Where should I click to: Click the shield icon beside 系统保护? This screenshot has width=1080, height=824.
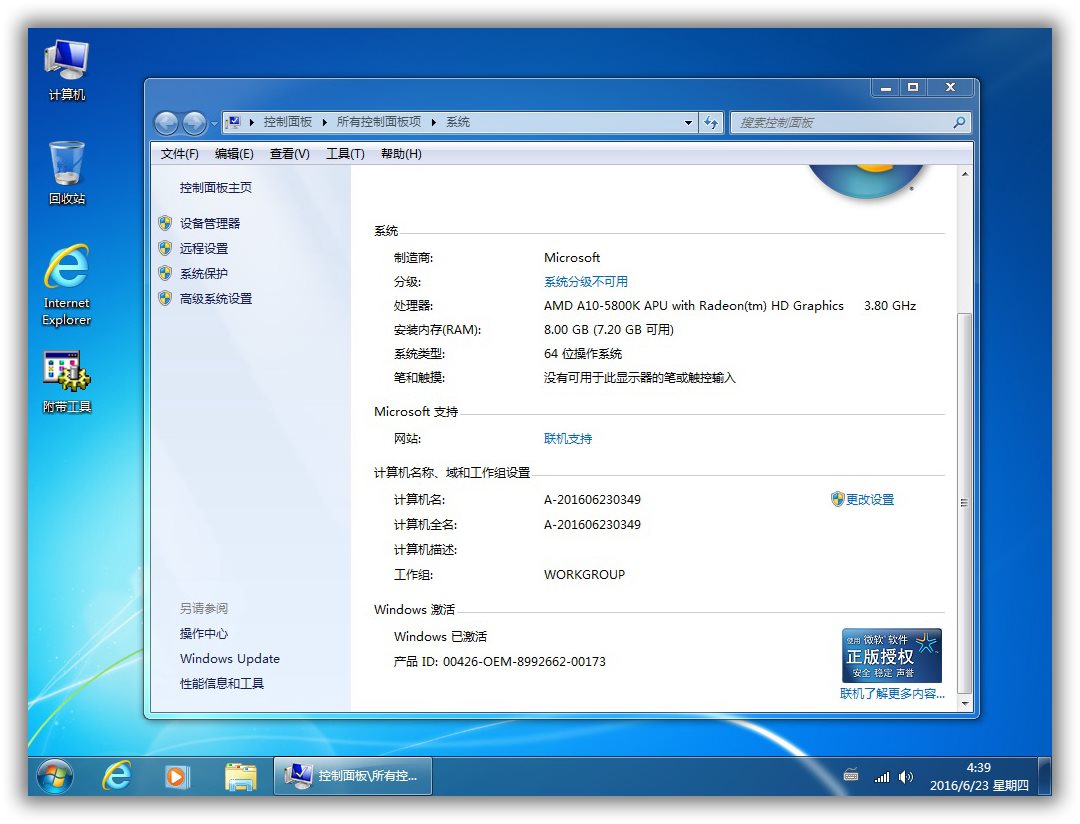click(165, 273)
